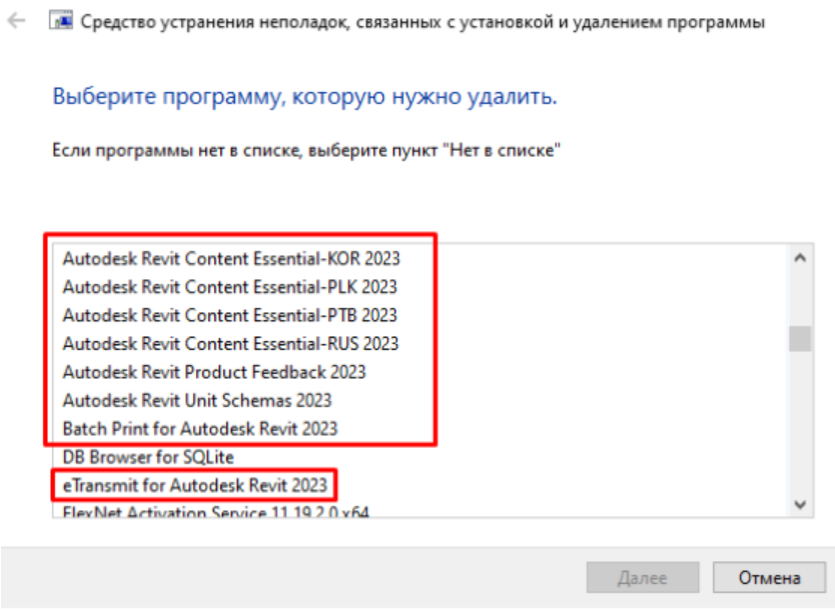Click the program list scrollbar thumb

pos(800,339)
